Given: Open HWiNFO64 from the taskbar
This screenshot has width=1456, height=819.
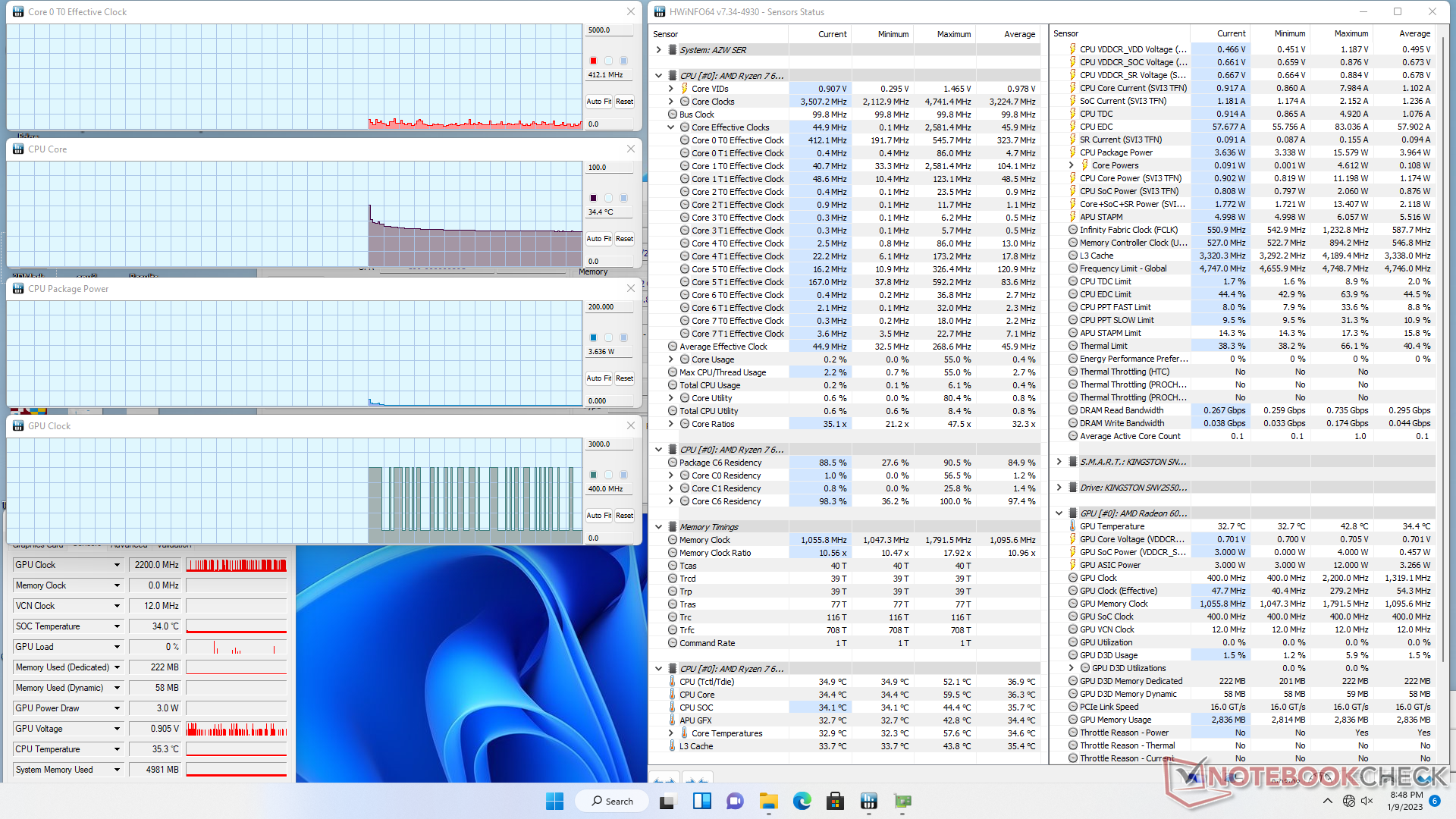Looking at the screenshot, I should [x=868, y=801].
